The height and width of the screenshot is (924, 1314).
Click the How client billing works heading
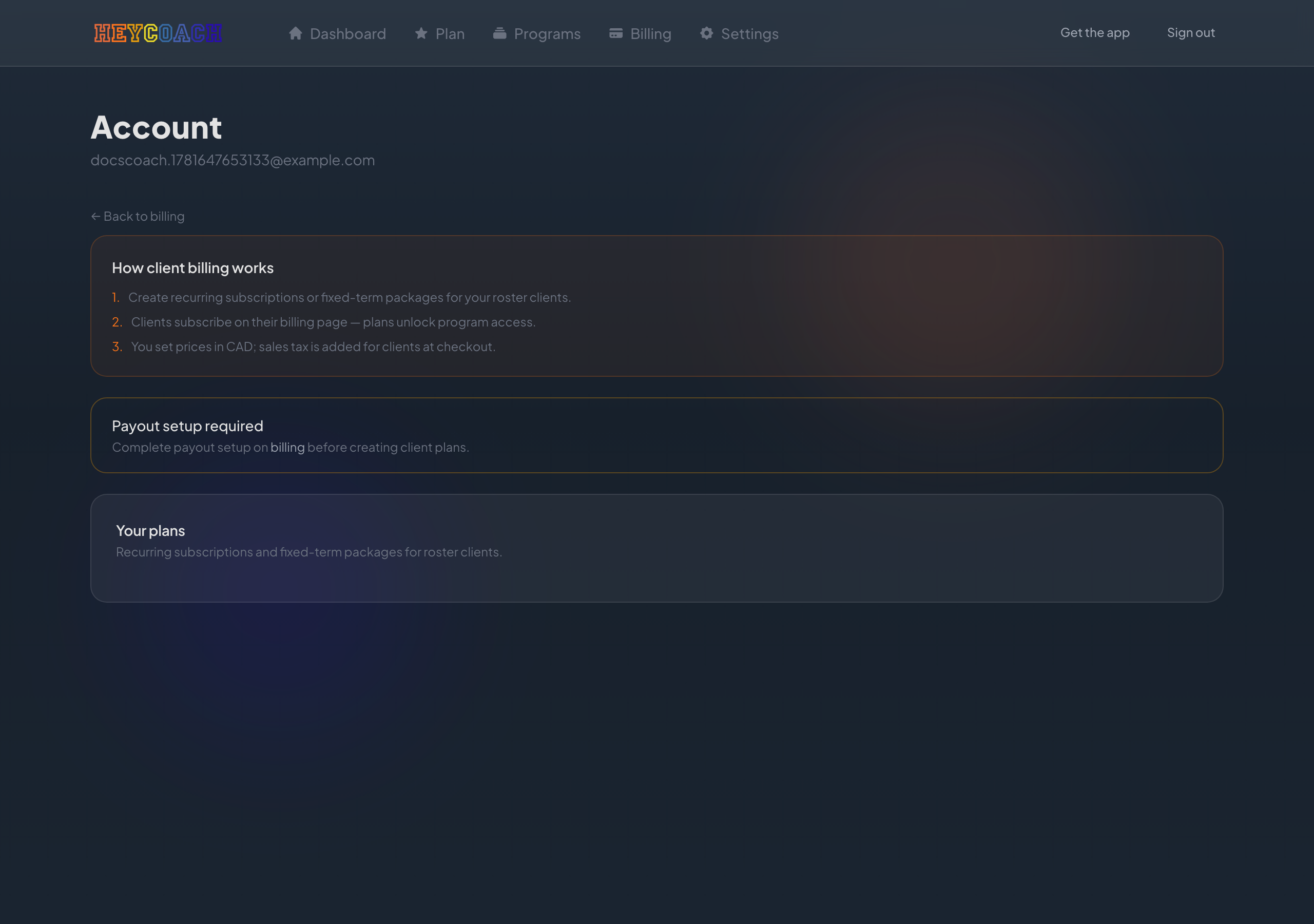point(193,268)
